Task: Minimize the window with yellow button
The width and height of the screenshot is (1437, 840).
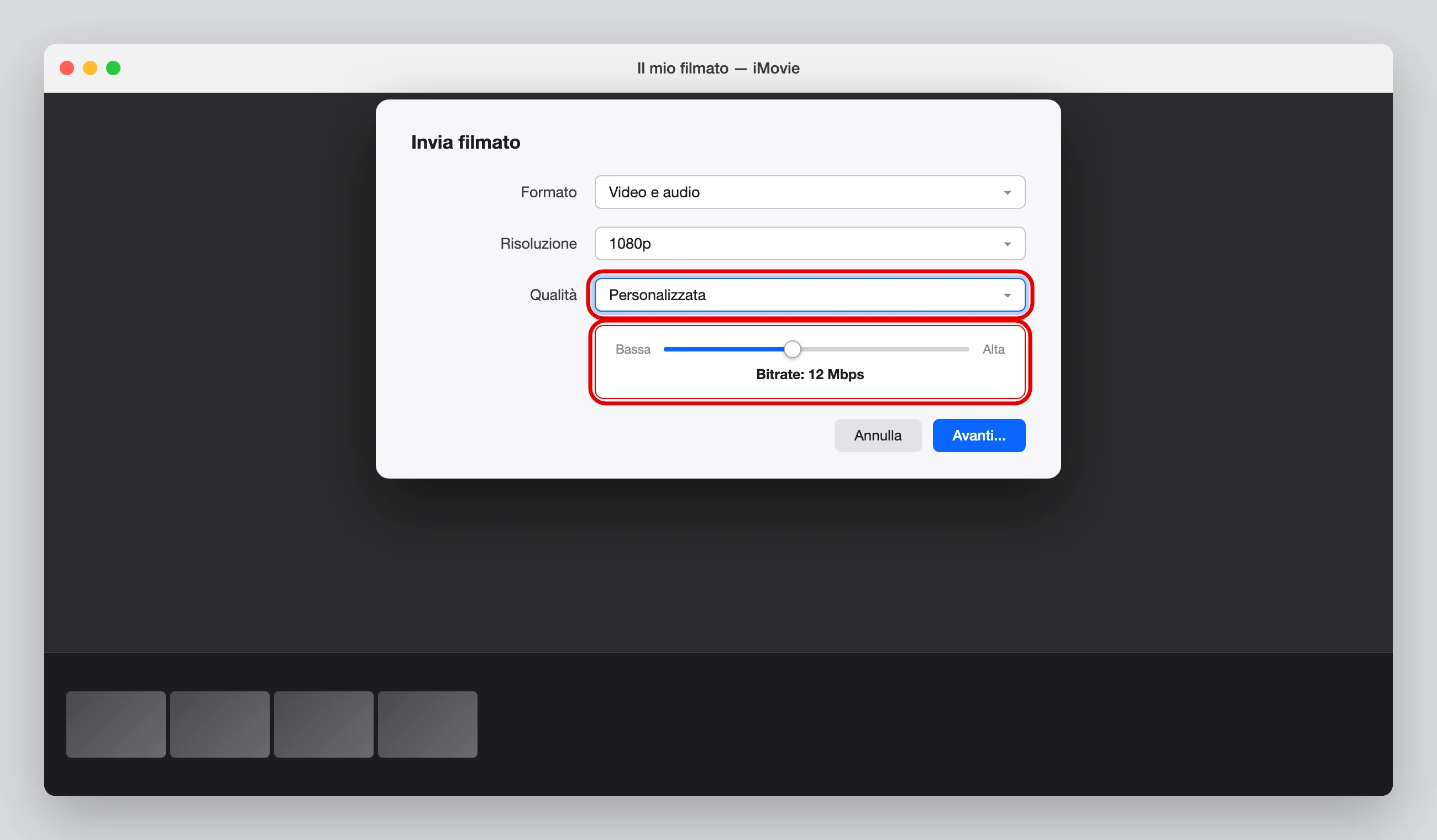Action: click(x=90, y=68)
